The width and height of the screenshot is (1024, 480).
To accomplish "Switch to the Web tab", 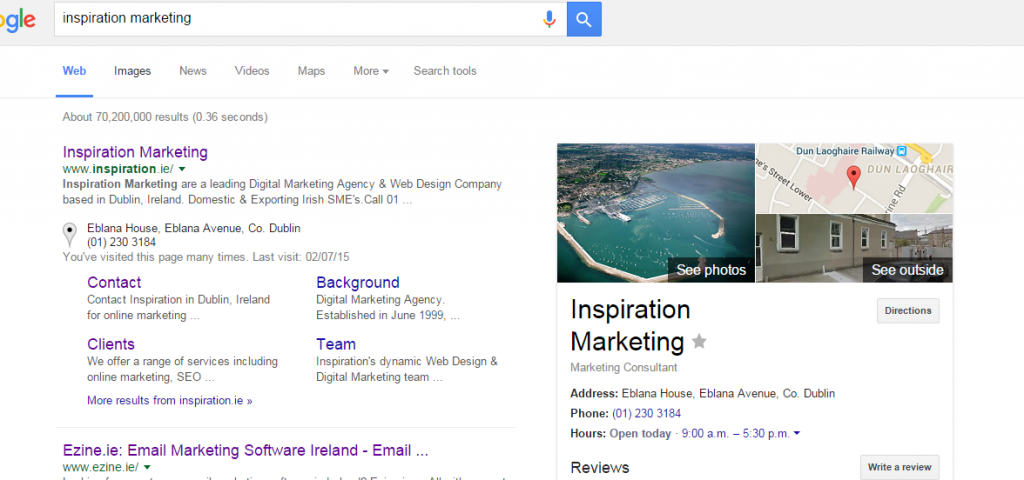I will (74, 71).
